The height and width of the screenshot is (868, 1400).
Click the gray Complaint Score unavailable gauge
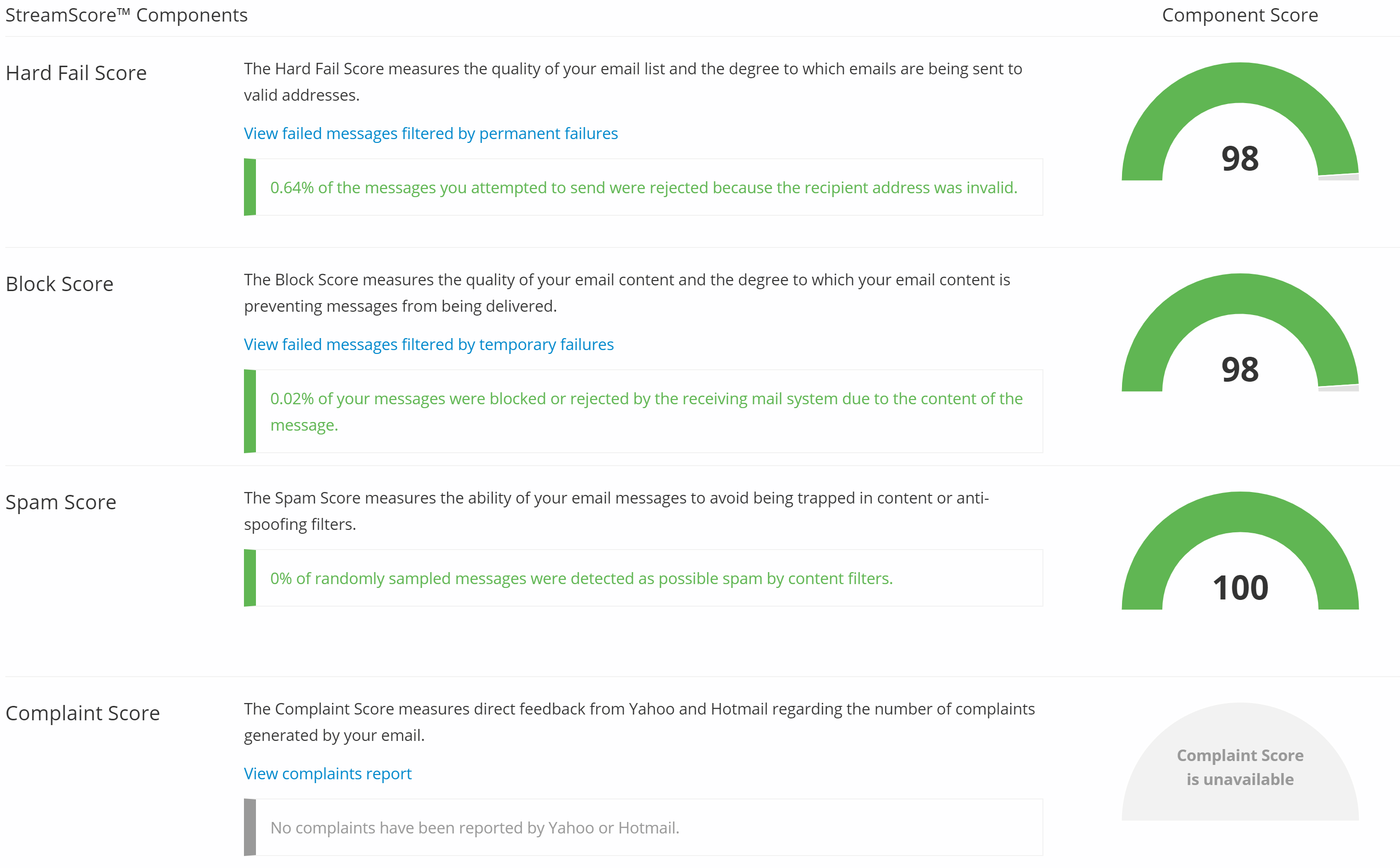pyautogui.click(x=1240, y=762)
